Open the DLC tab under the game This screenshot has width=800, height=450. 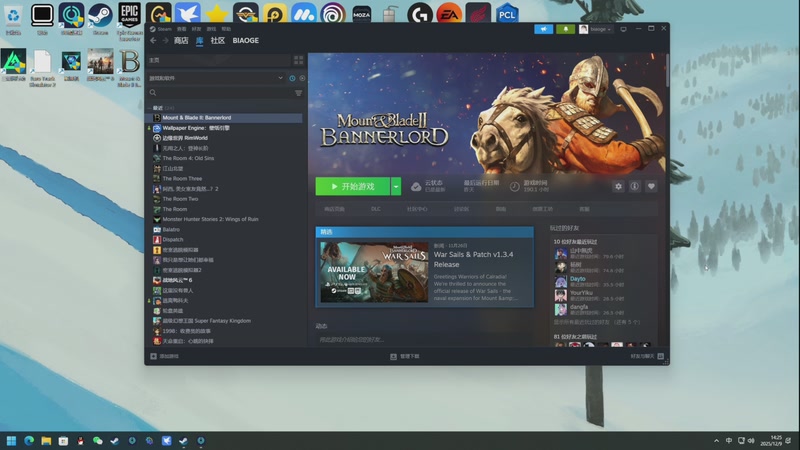click(x=376, y=209)
